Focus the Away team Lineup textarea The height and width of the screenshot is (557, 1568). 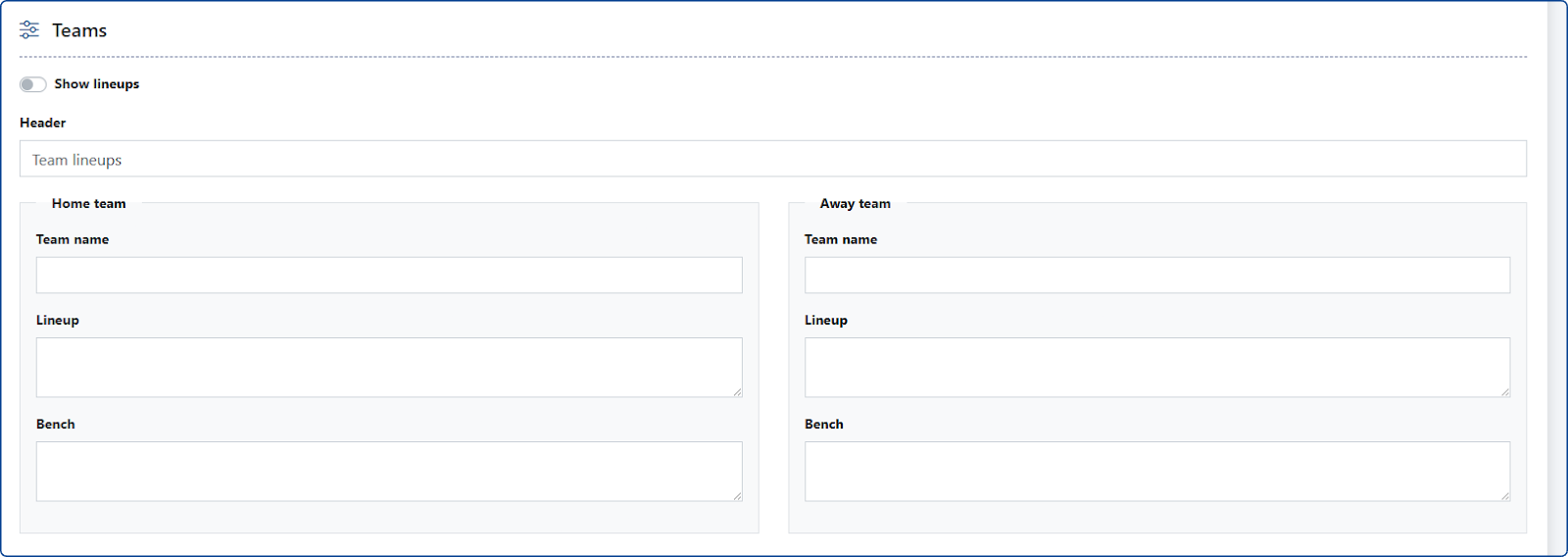click(1156, 367)
